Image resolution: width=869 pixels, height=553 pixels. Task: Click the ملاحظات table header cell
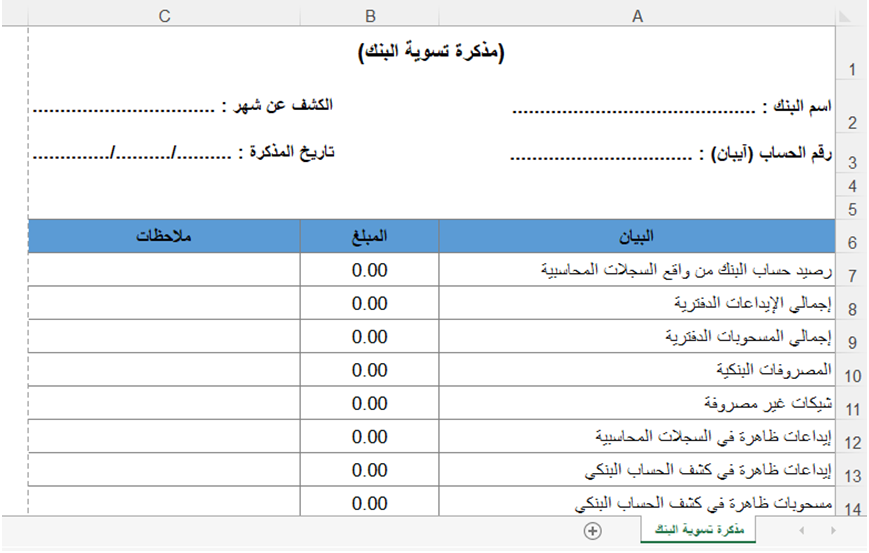pos(164,237)
